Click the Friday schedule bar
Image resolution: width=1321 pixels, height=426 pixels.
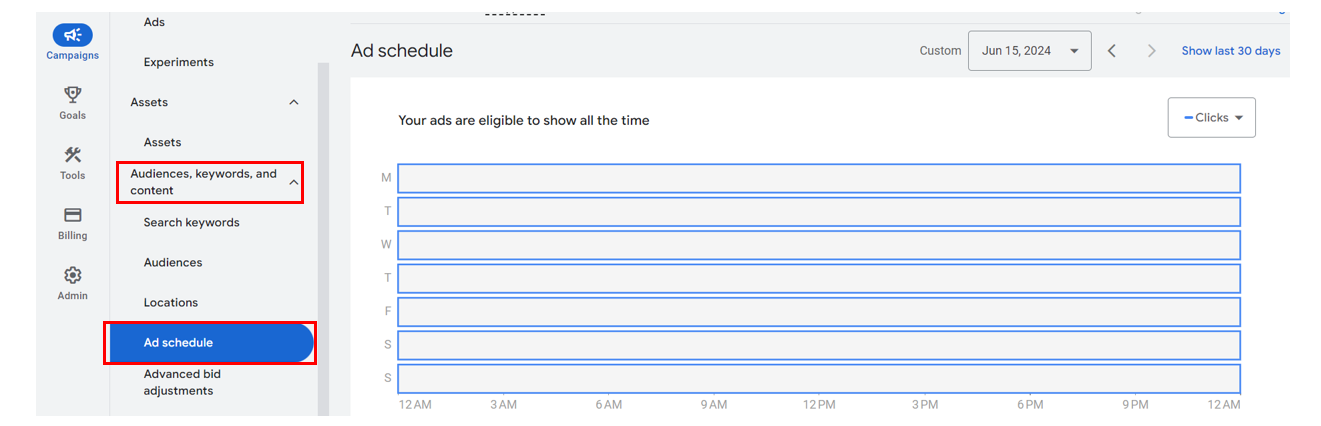tap(818, 311)
